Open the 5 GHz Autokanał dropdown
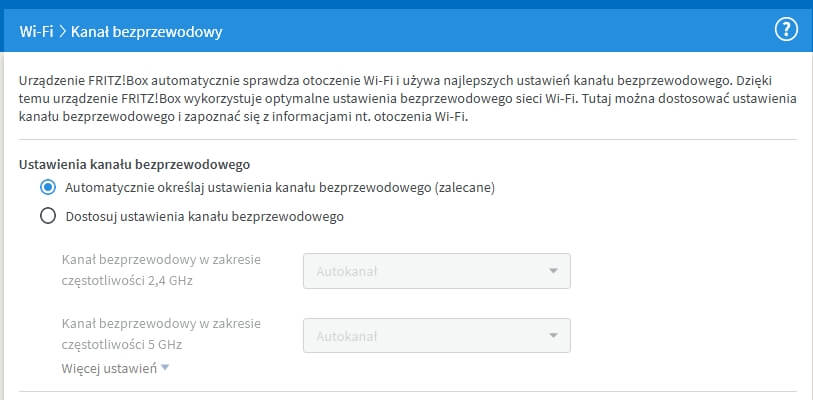Viewport: 813px width, 400px height. click(436, 335)
